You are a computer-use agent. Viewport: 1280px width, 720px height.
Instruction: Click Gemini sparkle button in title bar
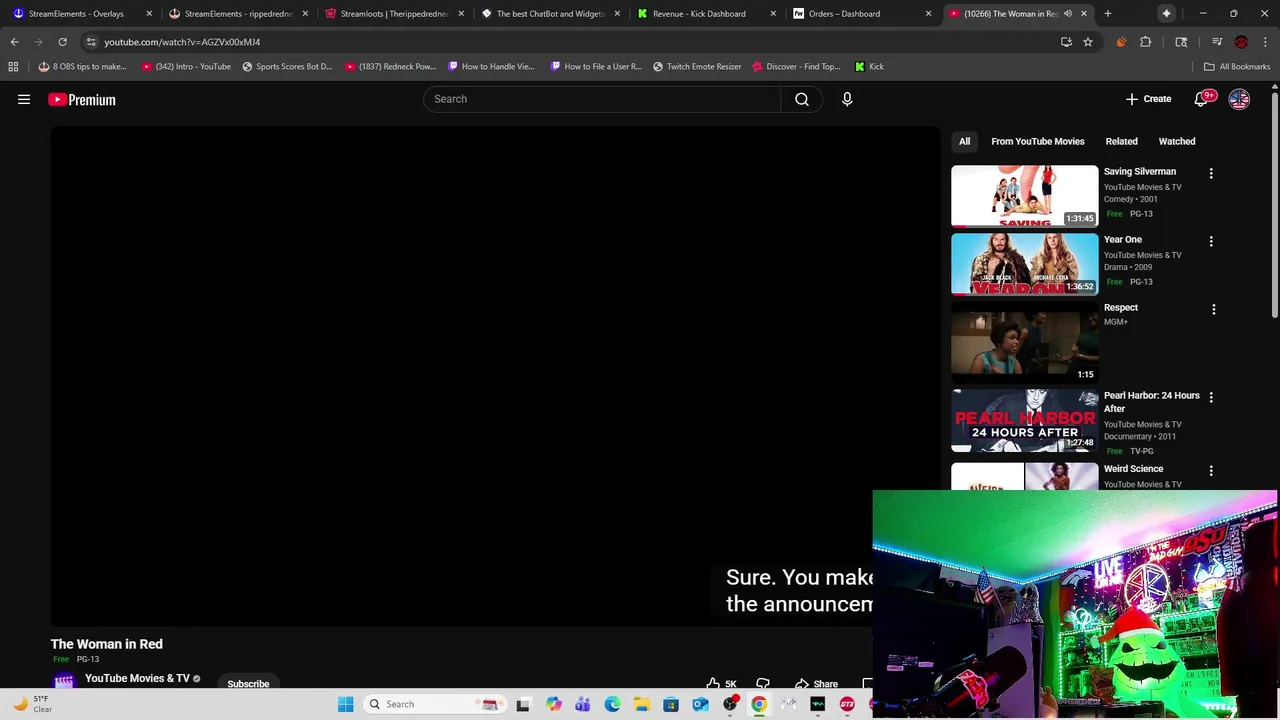coord(1166,14)
